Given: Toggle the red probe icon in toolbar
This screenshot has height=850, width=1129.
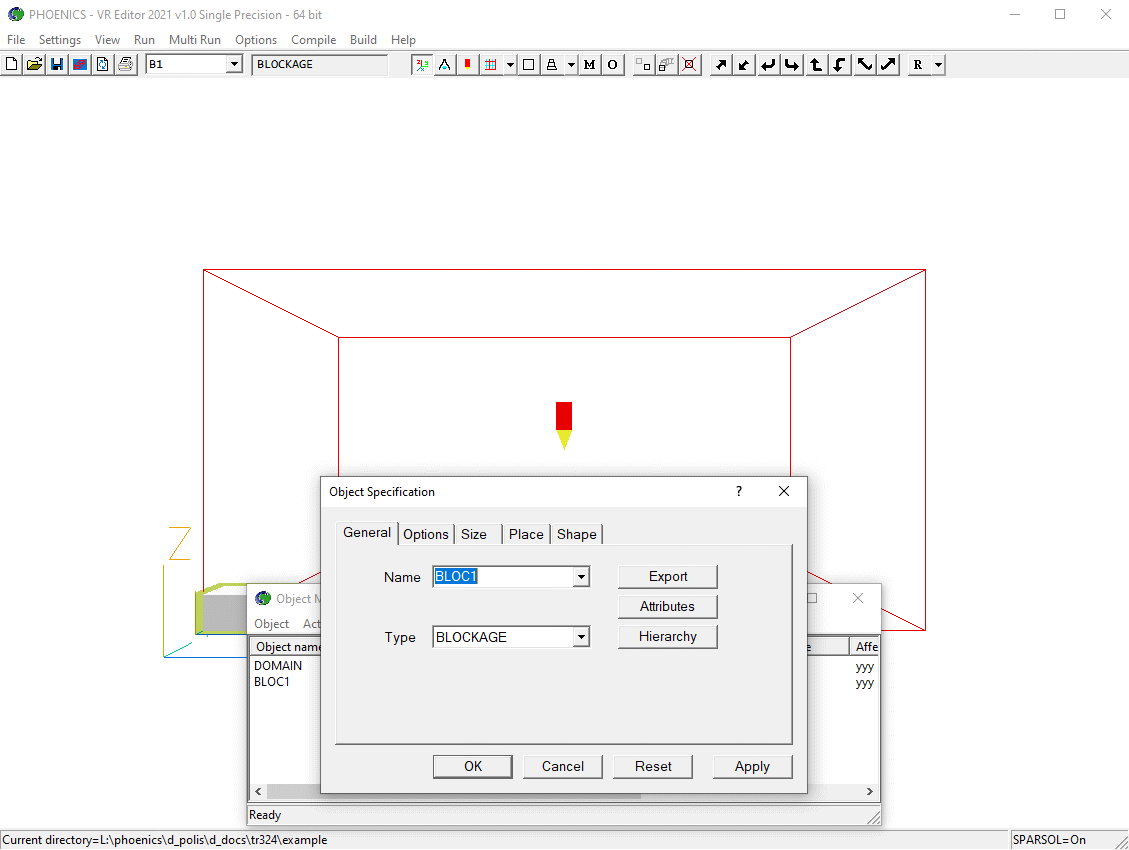Looking at the screenshot, I should pos(467,65).
